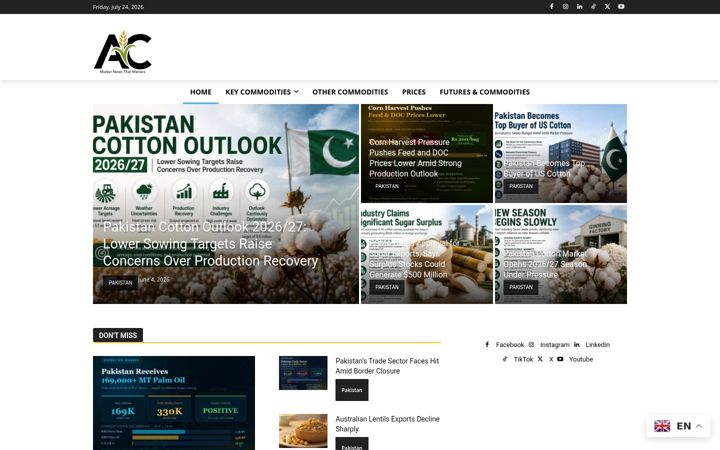
Task: Open Pakistan's Trade Sector Faces Hit article
Action: pos(387,366)
